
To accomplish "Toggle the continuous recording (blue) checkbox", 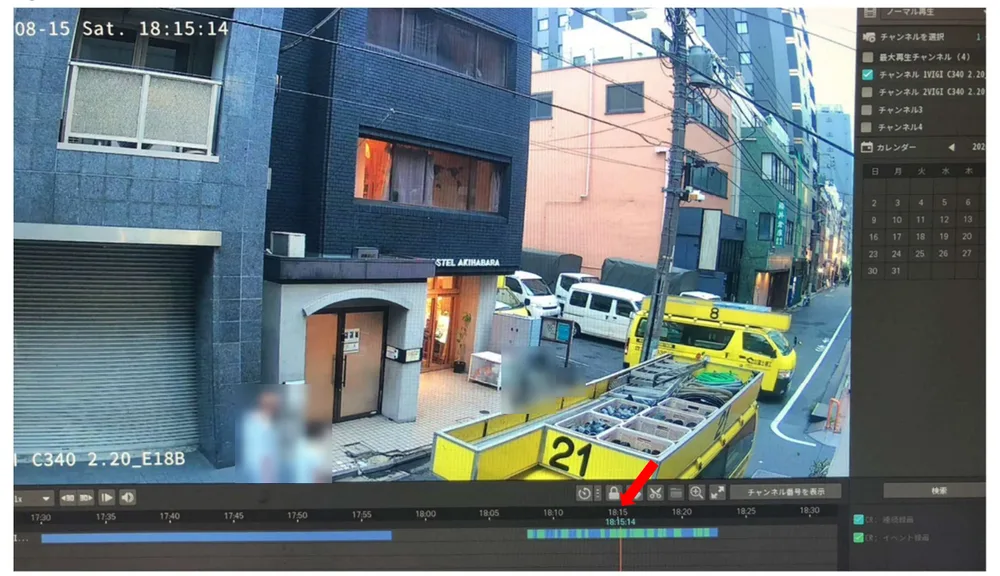I will pyautogui.click(x=858, y=519).
